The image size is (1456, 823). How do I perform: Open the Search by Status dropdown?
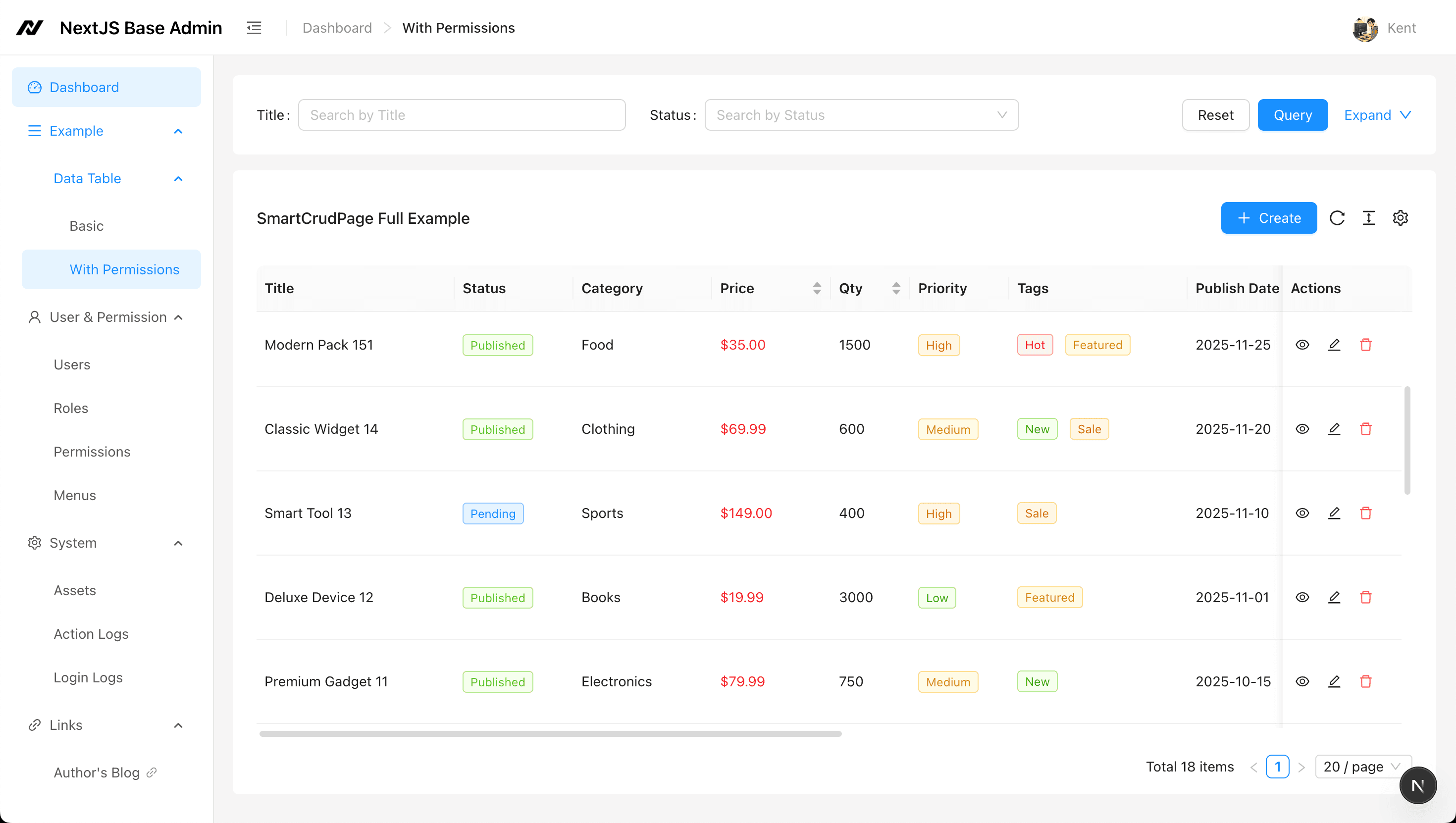coord(861,115)
